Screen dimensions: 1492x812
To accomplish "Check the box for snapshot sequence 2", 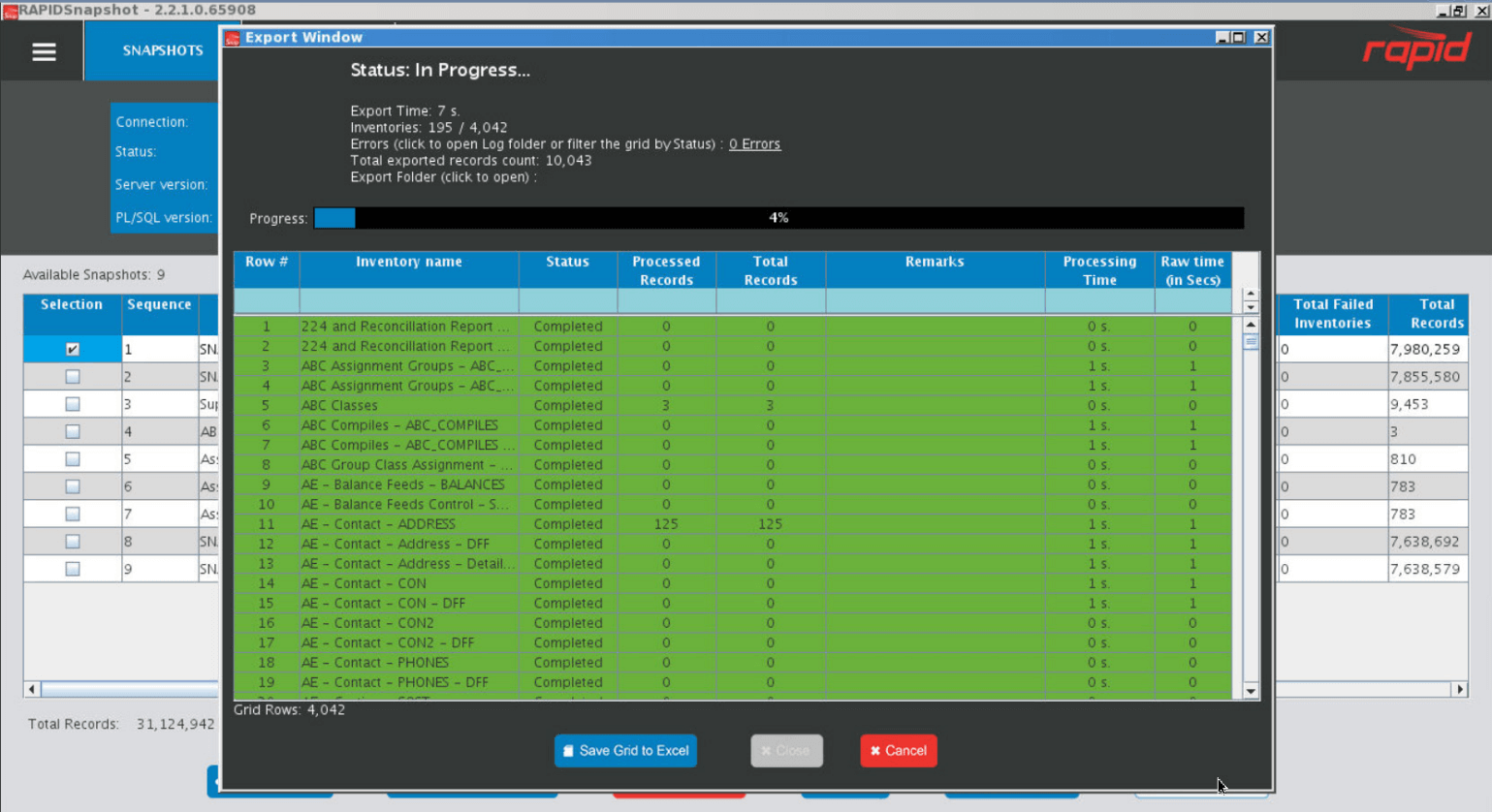I will point(73,376).
